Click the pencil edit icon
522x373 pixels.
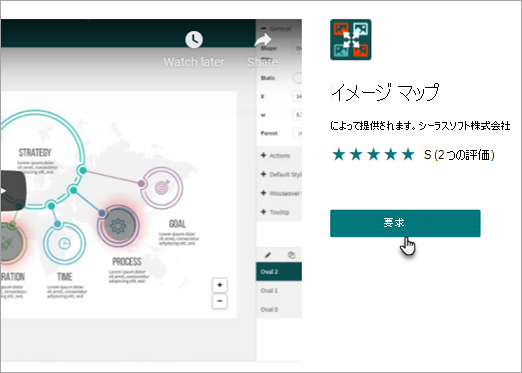point(268,255)
